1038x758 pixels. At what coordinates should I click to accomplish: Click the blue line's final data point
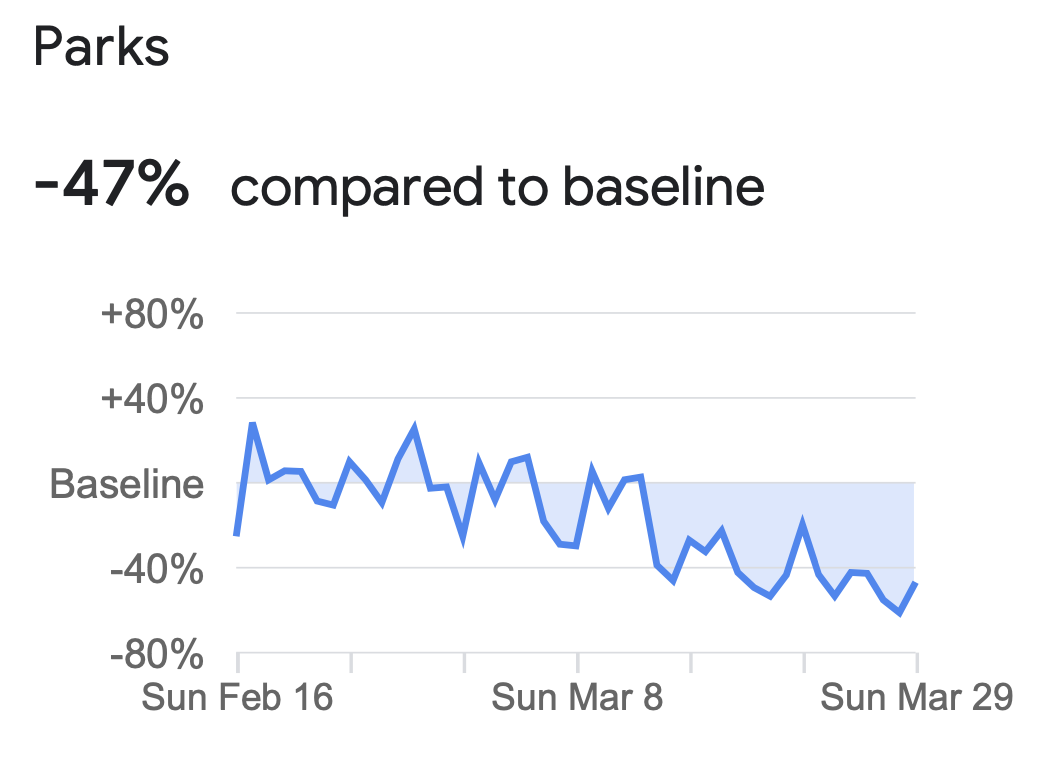(x=916, y=583)
